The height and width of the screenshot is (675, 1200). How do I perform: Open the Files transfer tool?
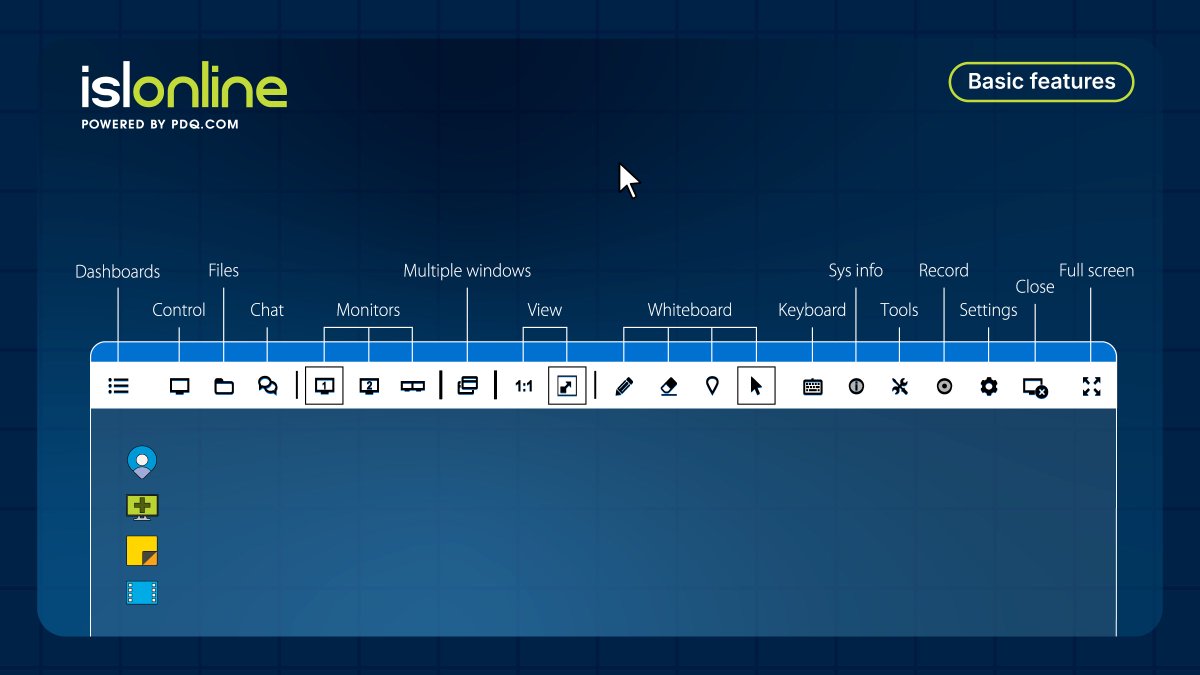click(224, 386)
